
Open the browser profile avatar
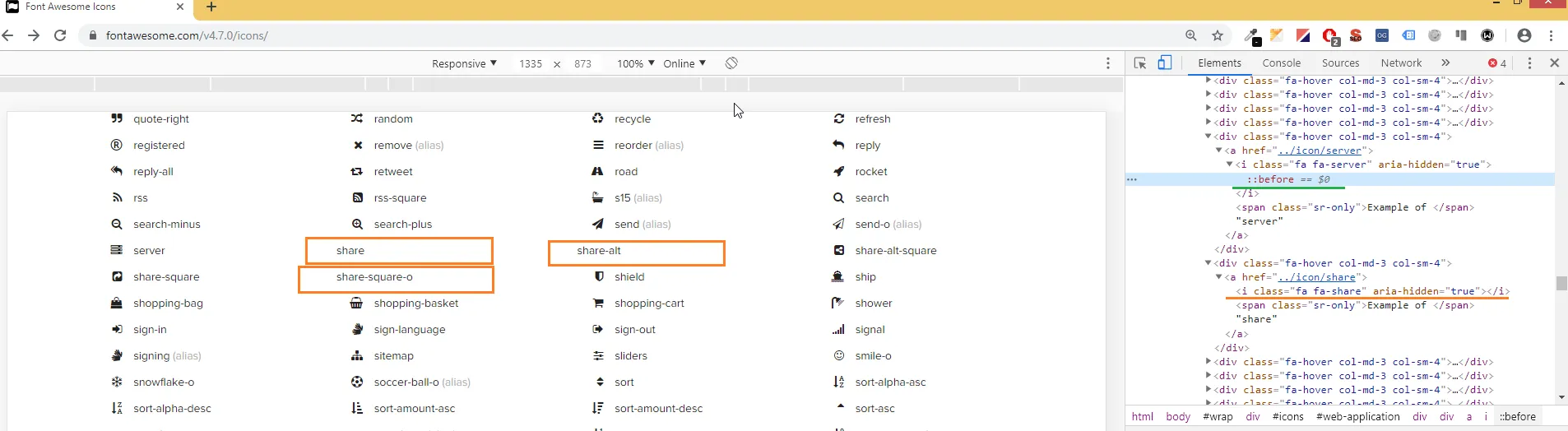[1524, 35]
